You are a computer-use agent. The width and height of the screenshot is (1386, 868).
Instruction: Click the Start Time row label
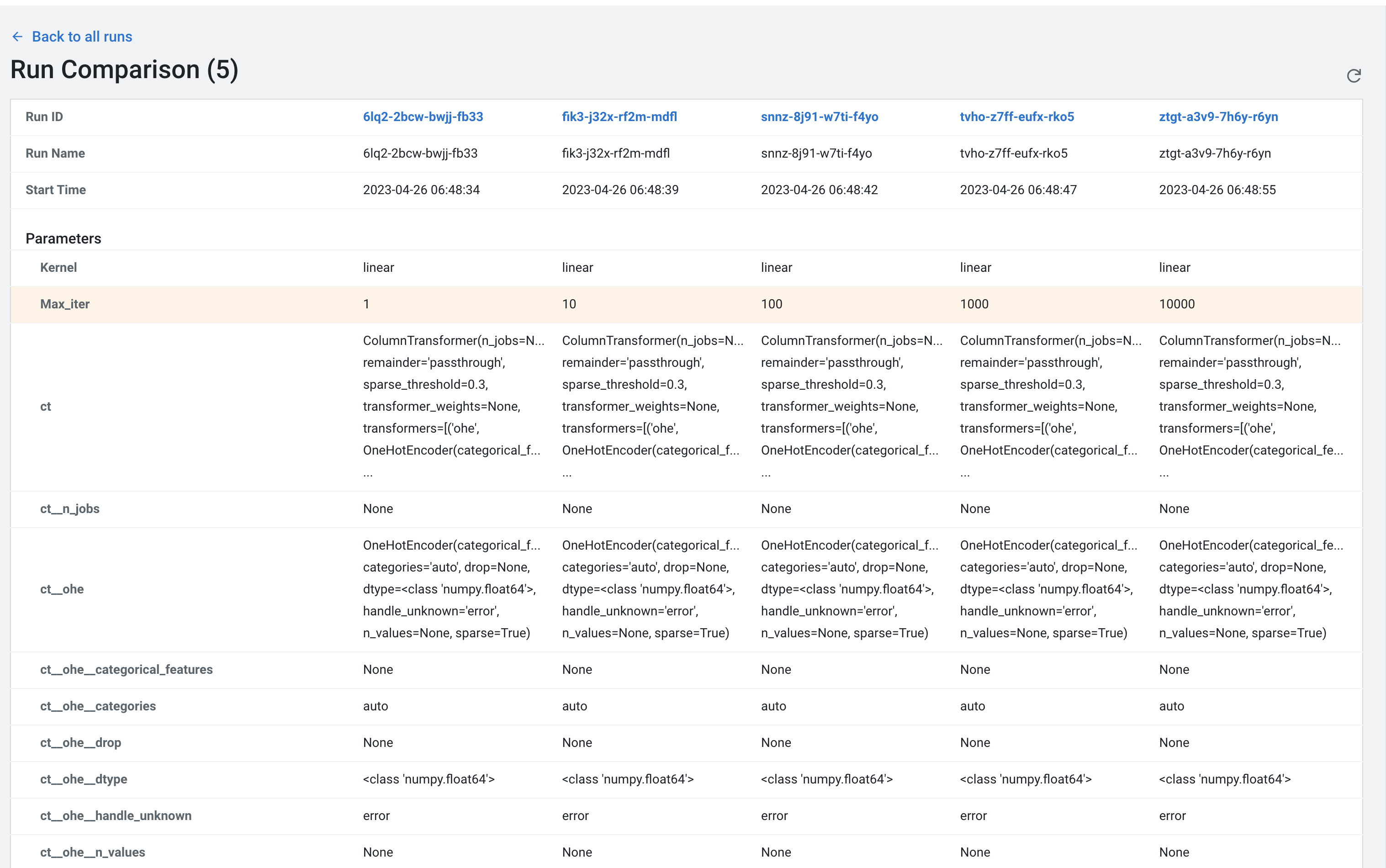56,190
